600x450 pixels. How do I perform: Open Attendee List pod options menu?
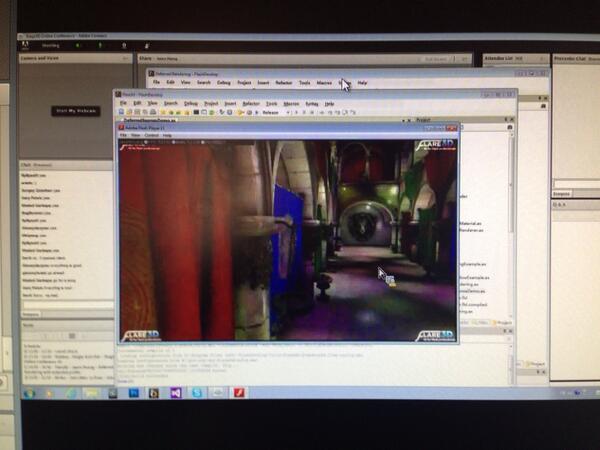click(x=543, y=59)
